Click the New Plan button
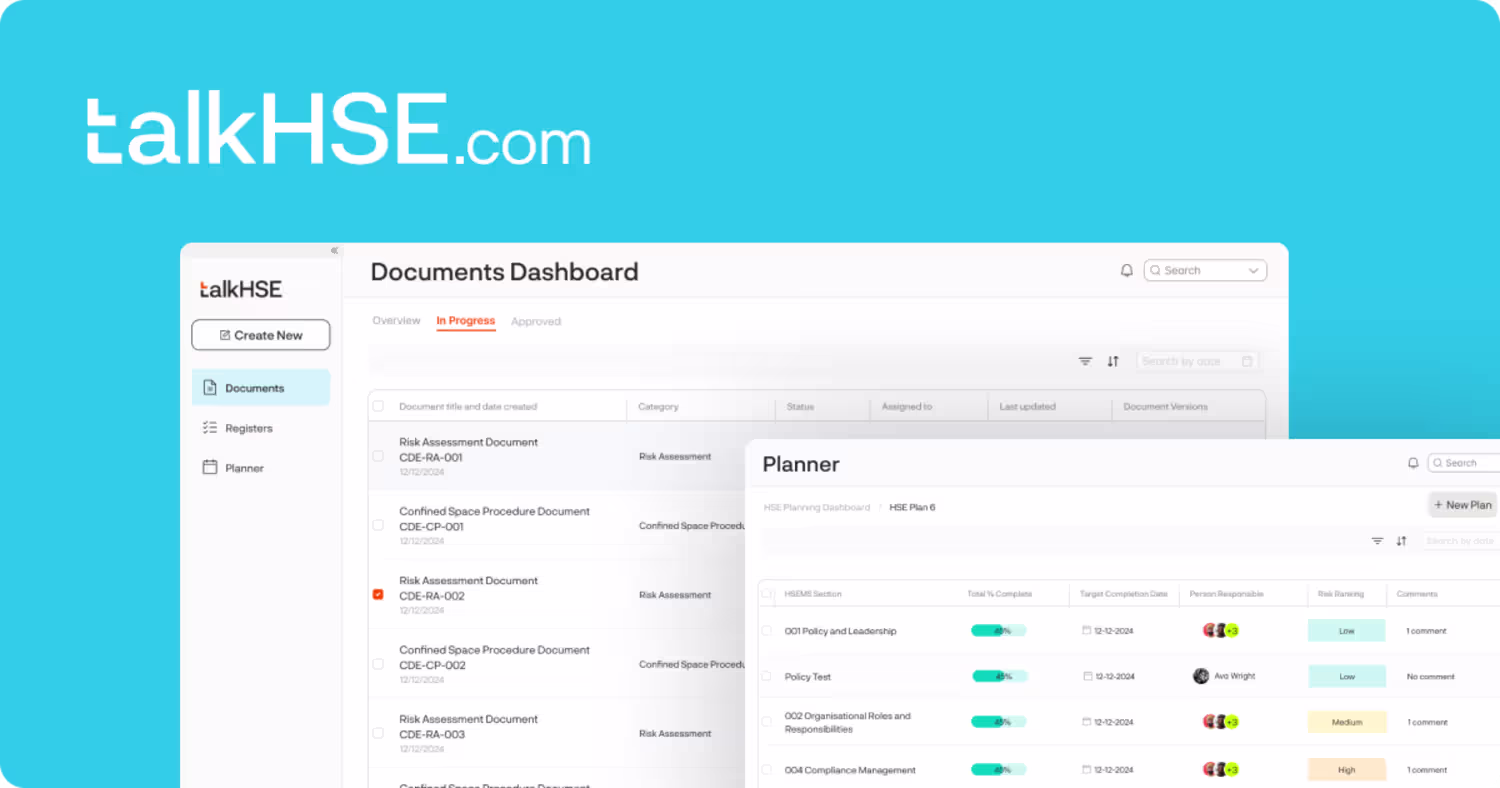1500x788 pixels. pyautogui.click(x=1462, y=505)
